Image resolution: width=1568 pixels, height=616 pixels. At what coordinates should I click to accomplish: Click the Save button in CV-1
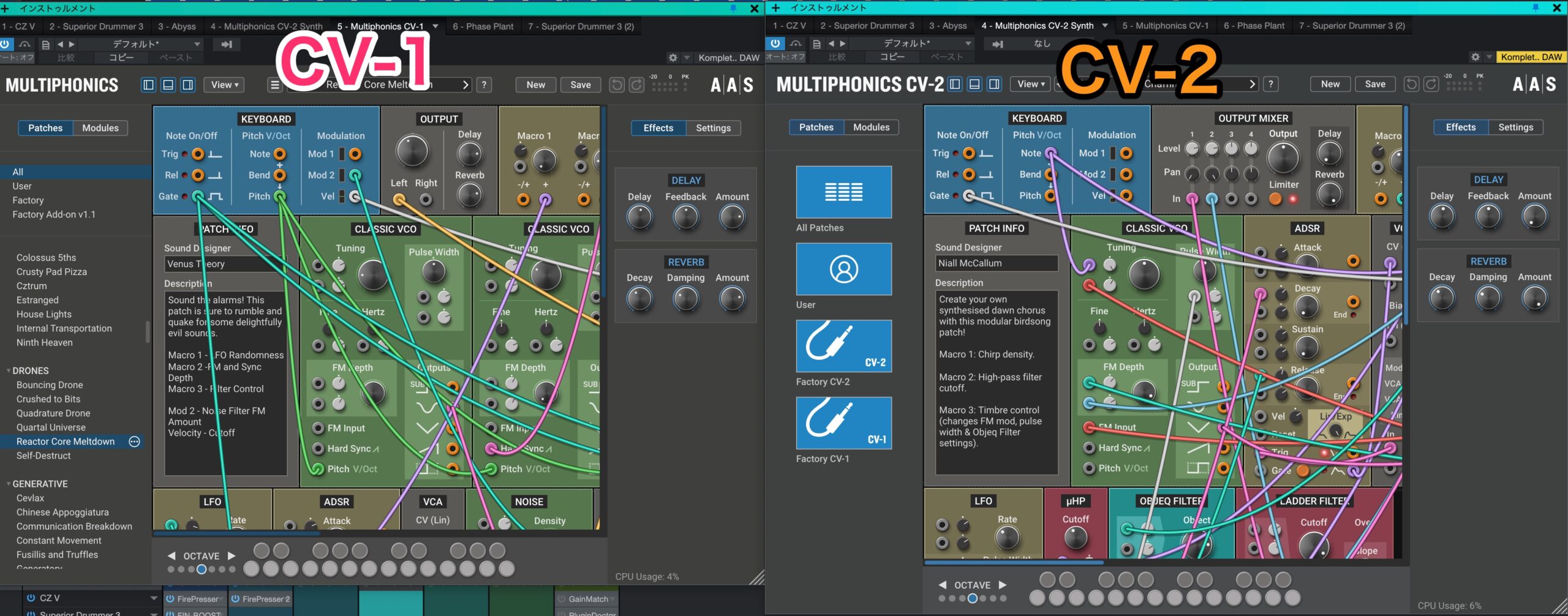[580, 85]
